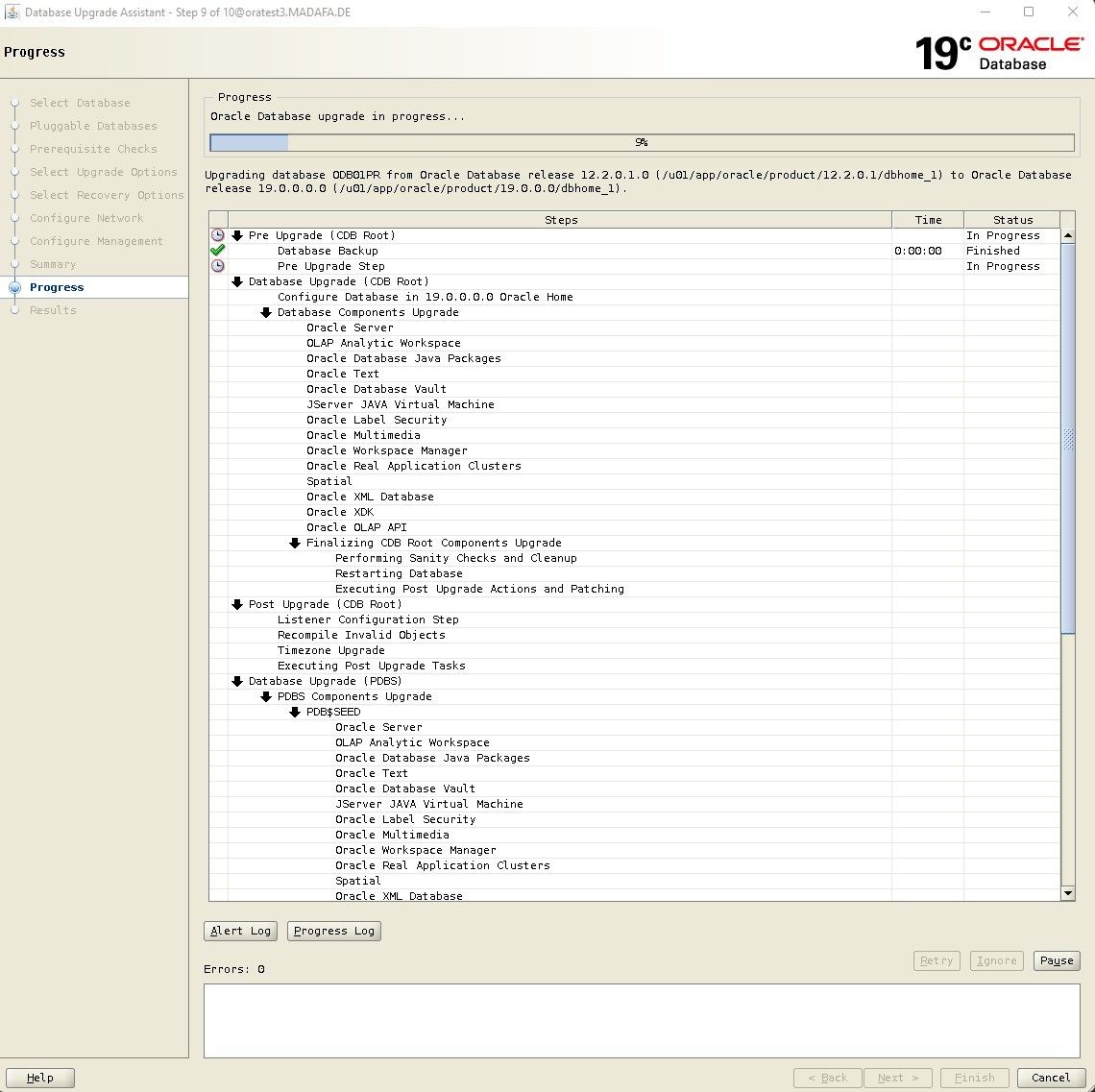Viewport: 1095px width, 1092px height.
Task: Click the Errors: 0 label
Action: tap(234, 969)
